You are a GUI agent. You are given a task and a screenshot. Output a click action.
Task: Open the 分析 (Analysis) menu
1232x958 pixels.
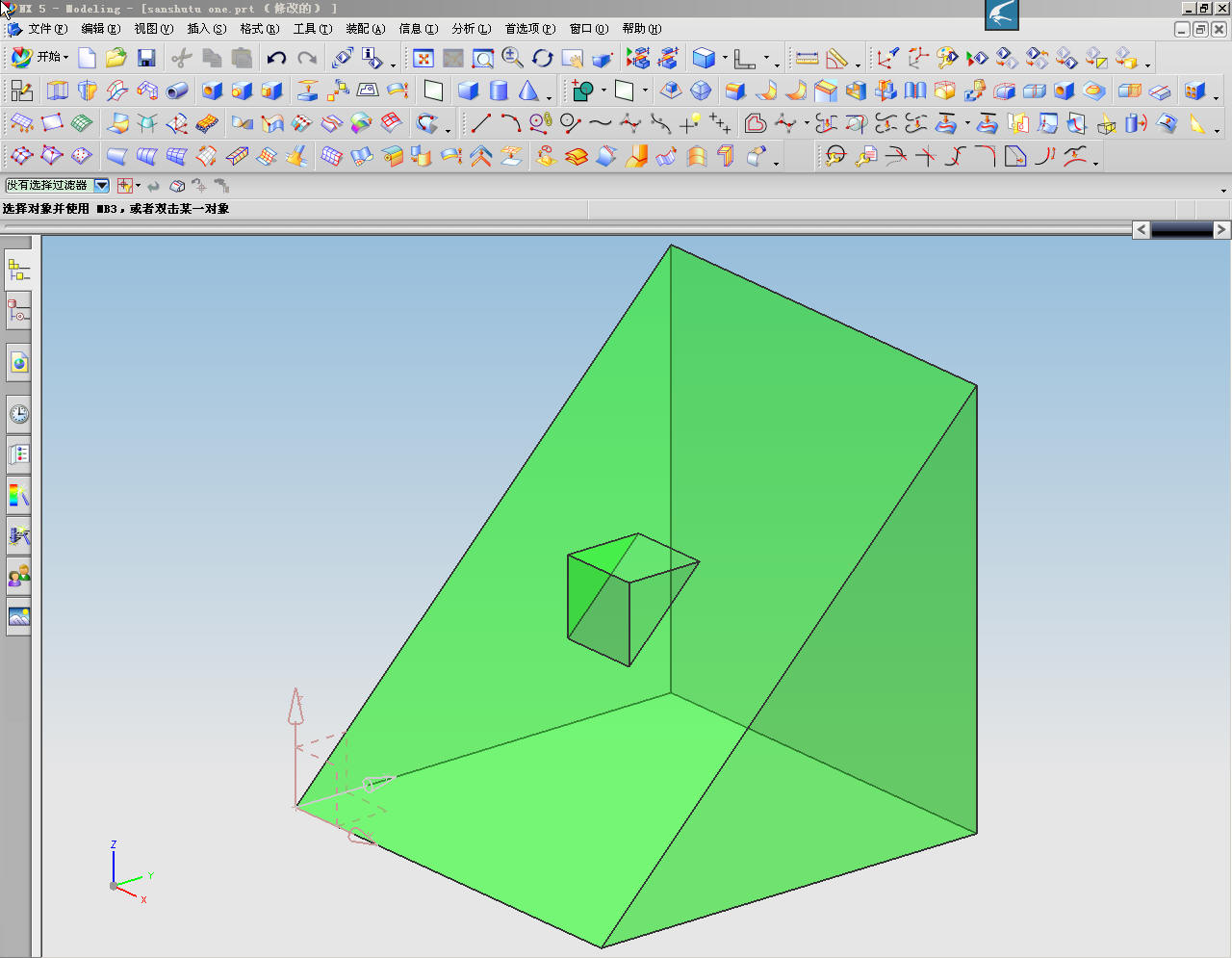point(472,29)
